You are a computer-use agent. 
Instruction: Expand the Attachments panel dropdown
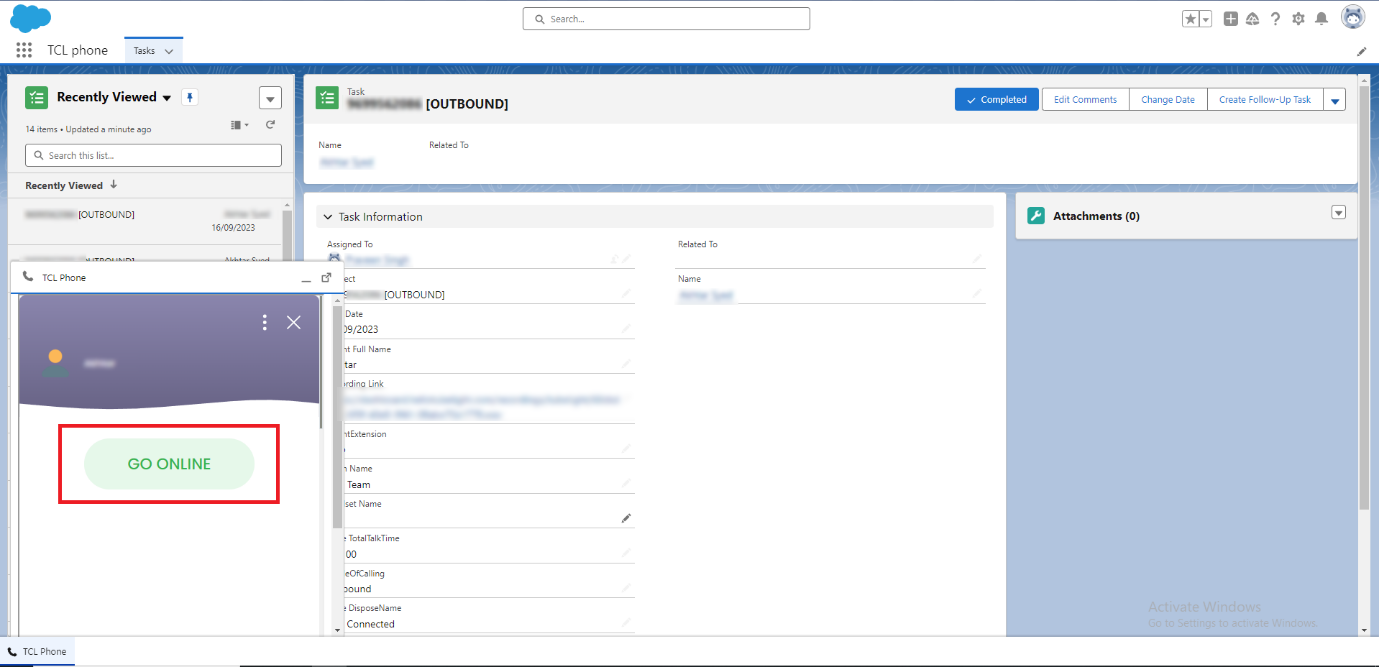click(x=1338, y=212)
